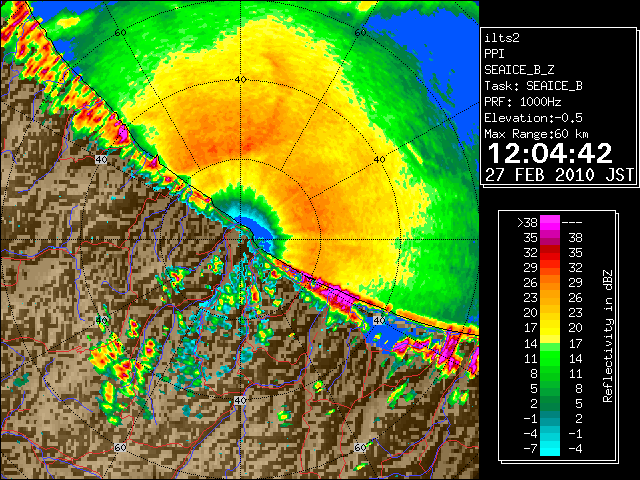
Task: Click the '>38' legend label
Action: [x=527, y=223]
